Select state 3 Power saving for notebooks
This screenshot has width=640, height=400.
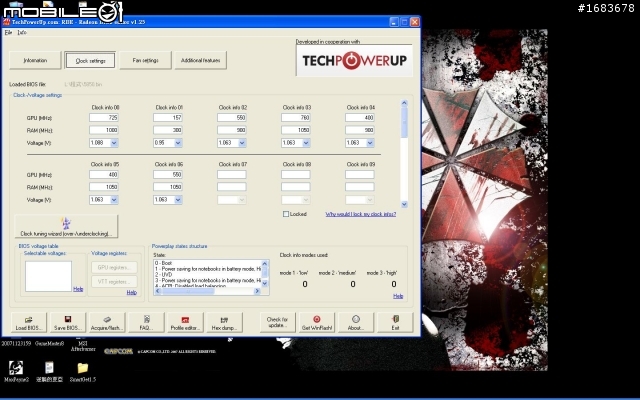[207, 280]
